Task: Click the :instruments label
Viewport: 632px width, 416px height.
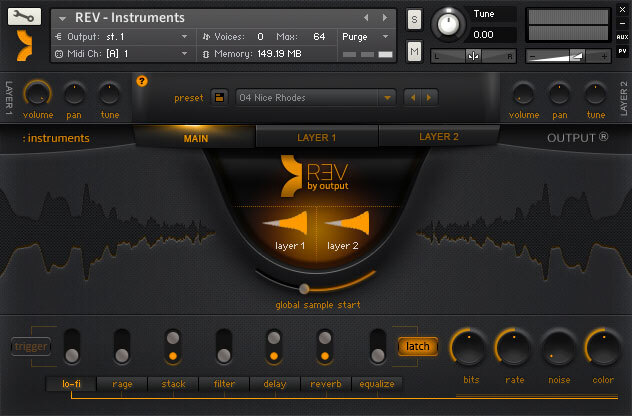Action: pyautogui.click(x=56, y=138)
